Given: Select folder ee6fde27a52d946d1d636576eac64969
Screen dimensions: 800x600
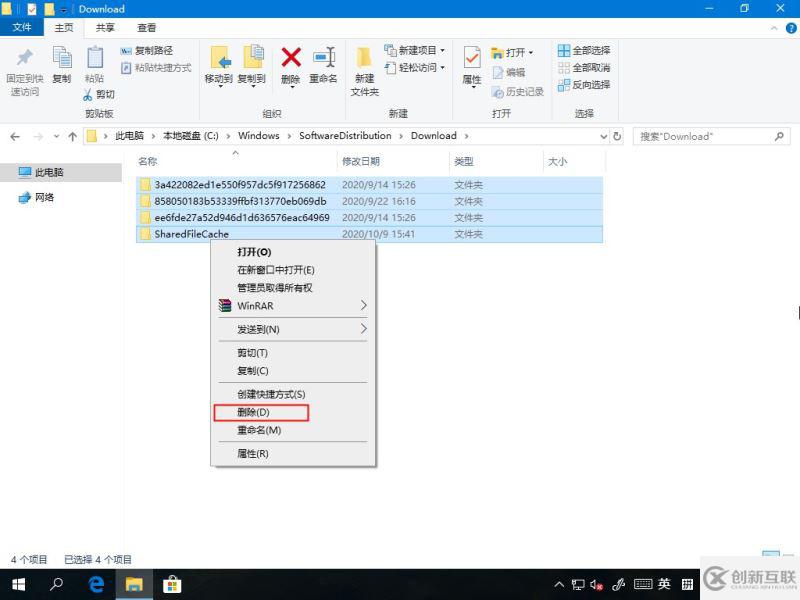Looking at the screenshot, I should pos(370,217).
